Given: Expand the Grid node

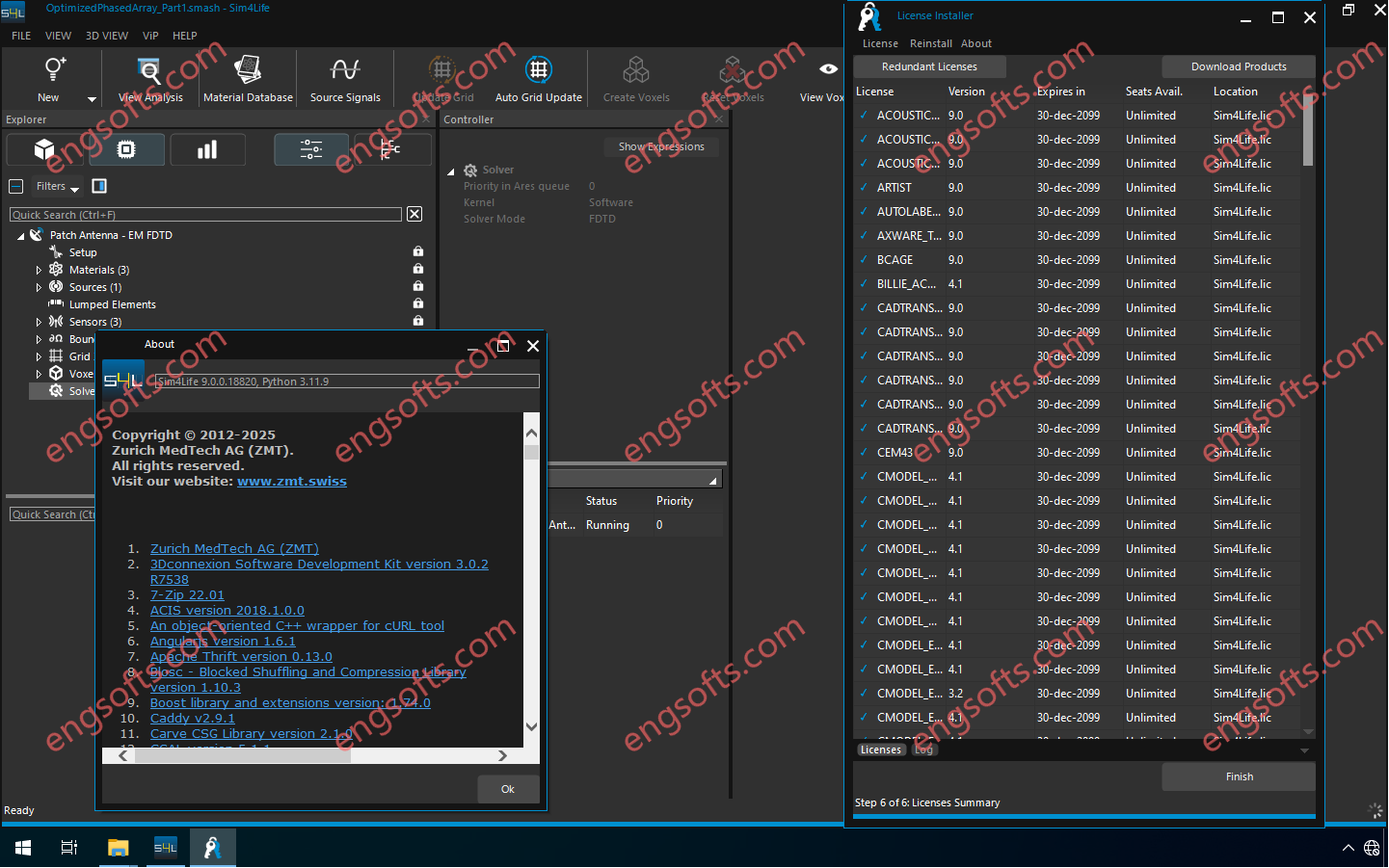Looking at the screenshot, I should [39, 357].
